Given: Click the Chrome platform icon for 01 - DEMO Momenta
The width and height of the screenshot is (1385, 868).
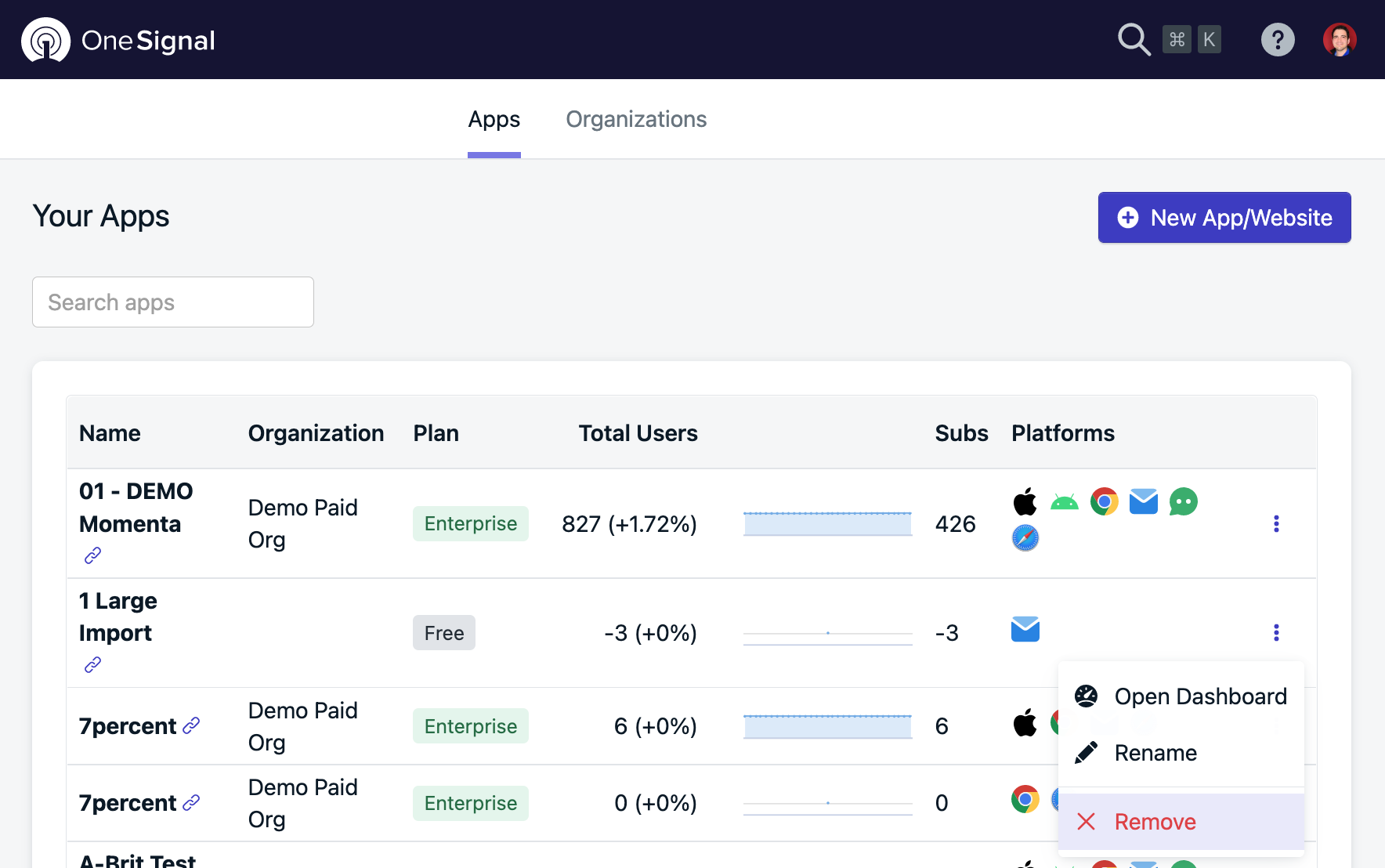Looking at the screenshot, I should (1105, 501).
